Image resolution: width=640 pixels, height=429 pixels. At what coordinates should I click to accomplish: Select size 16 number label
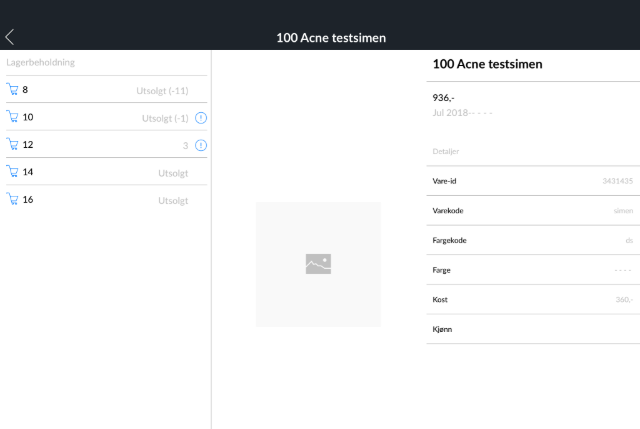[28, 200]
